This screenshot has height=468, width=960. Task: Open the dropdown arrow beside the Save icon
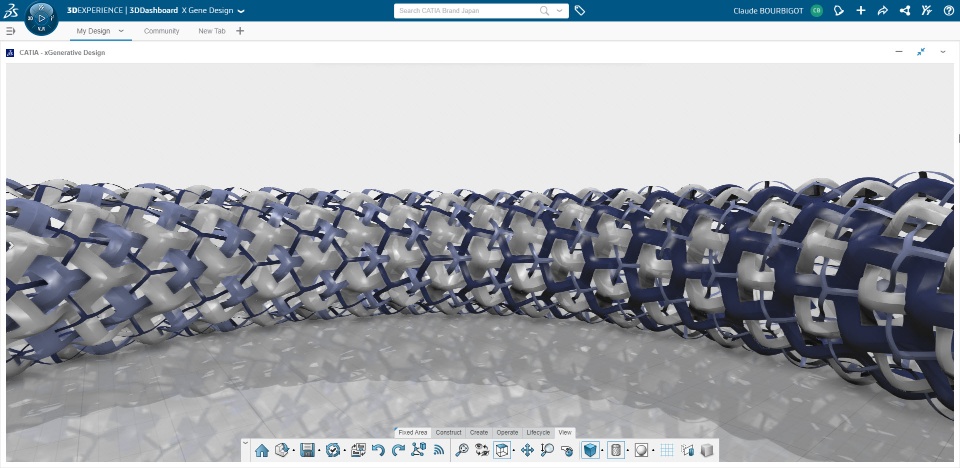[319, 451]
